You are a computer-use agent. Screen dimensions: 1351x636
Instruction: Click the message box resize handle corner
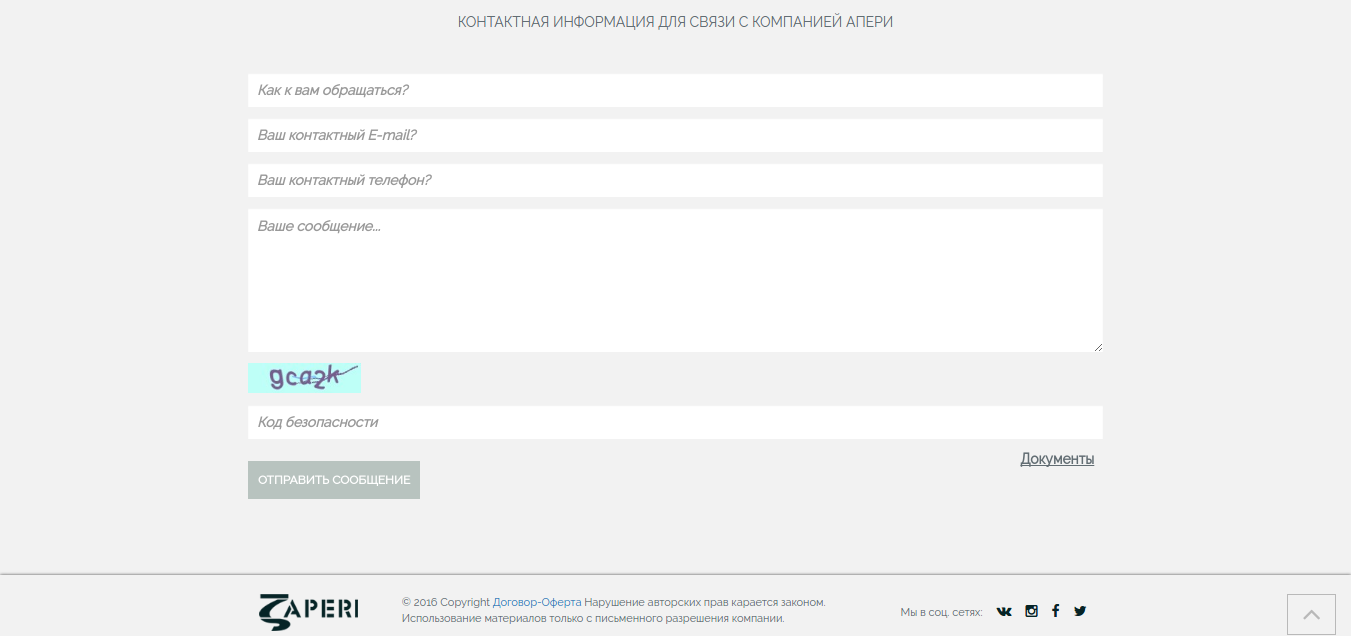coord(1097,346)
